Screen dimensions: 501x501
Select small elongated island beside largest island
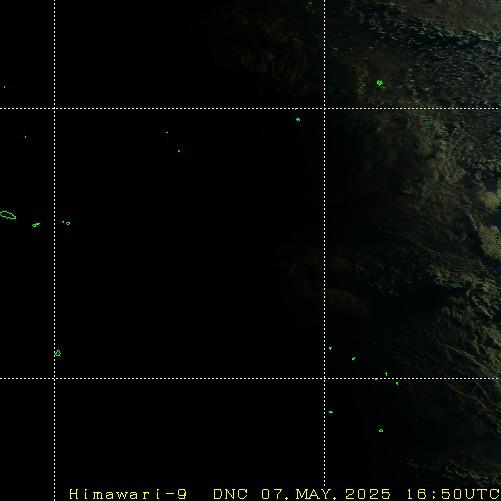click(36, 225)
